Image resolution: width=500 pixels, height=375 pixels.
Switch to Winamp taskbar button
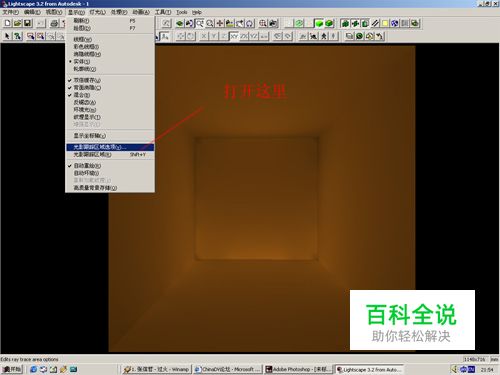click(156, 369)
